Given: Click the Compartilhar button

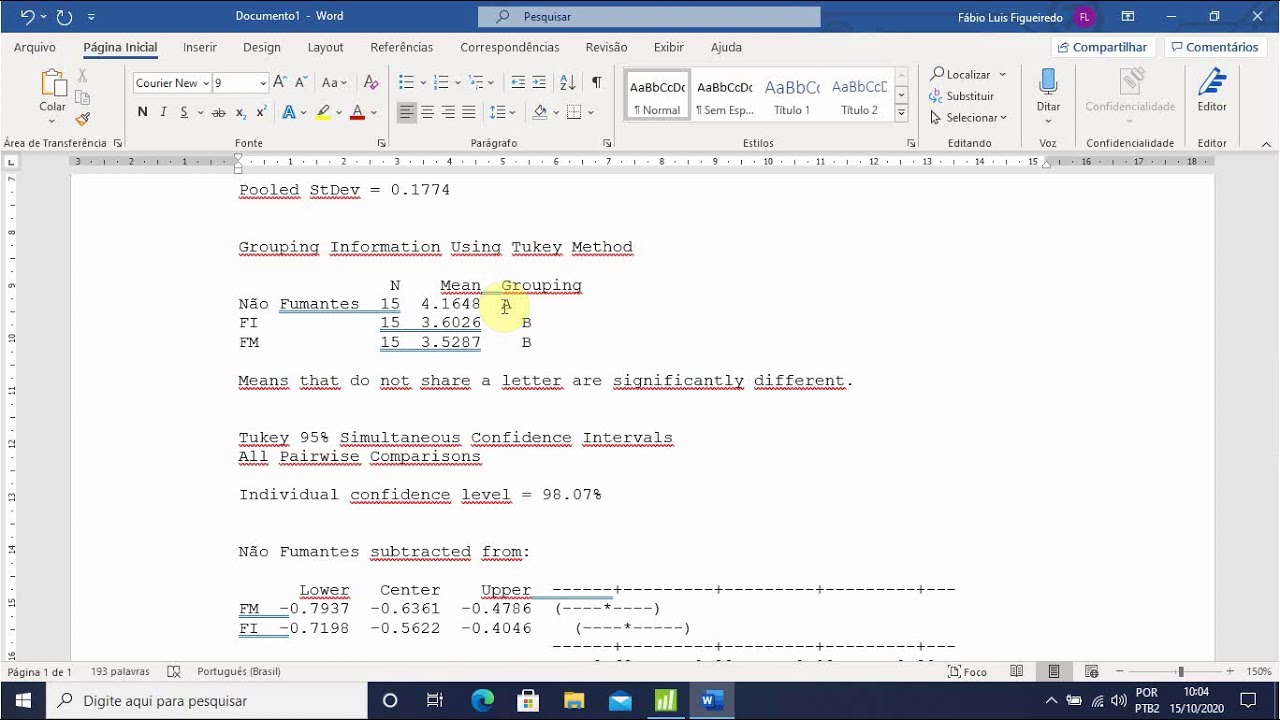Looking at the screenshot, I should tap(1103, 47).
